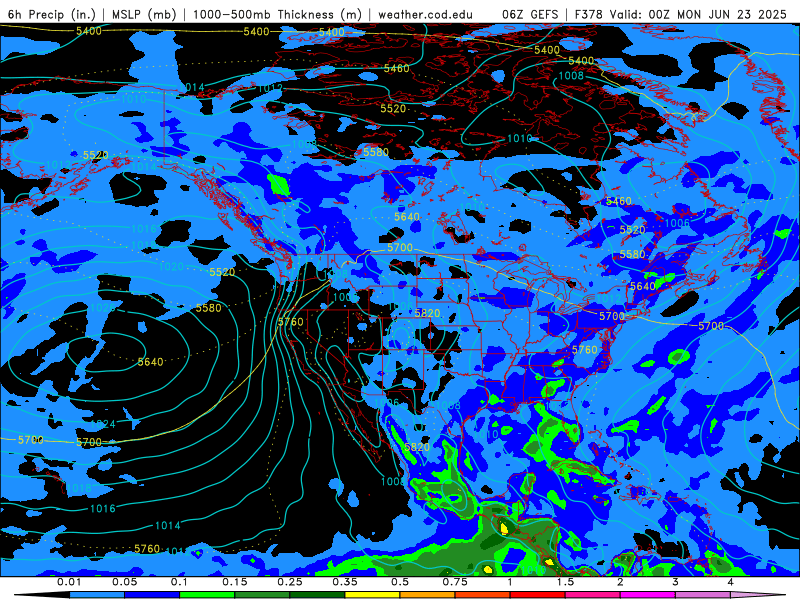Screen dimensions: 800x600
Task: Click the 0.35 legend value
Action: pyautogui.click(x=345, y=582)
